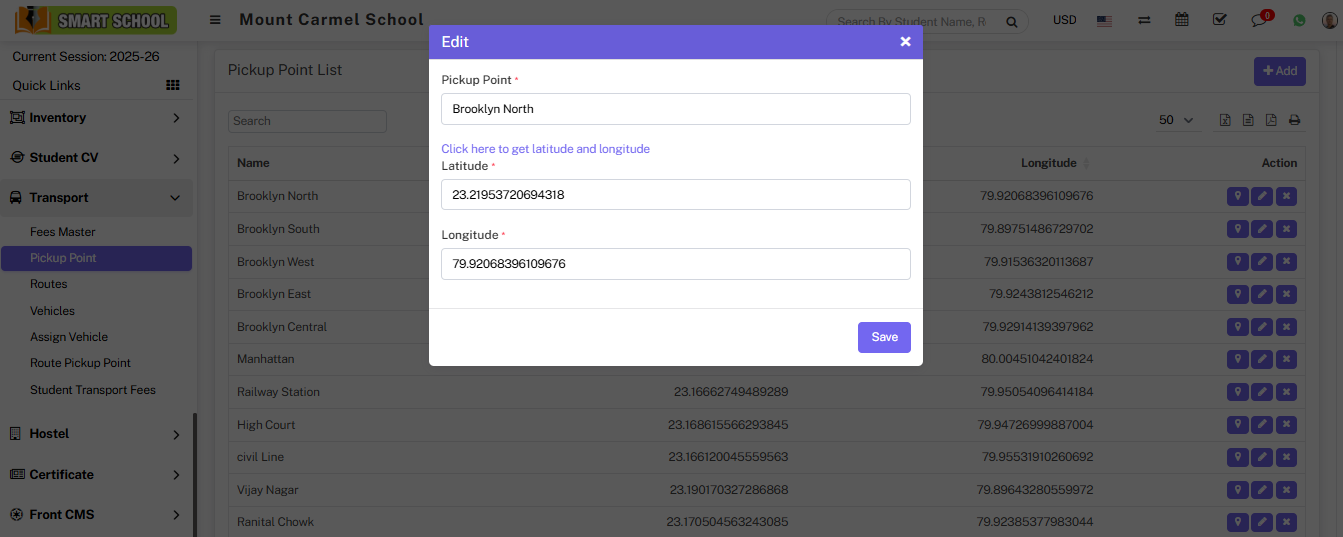The height and width of the screenshot is (537, 1343).
Task: Expand the Hostel sidebar section
Action: pos(96,434)
